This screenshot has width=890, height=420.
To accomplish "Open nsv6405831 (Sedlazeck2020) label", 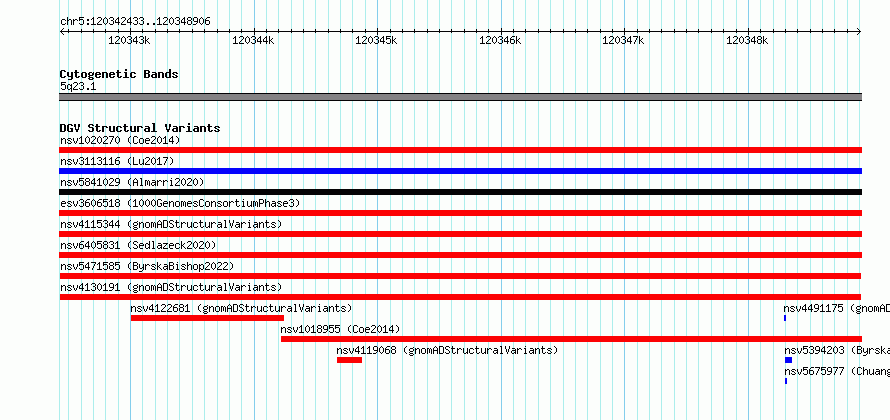I will [x=138, y=245].
